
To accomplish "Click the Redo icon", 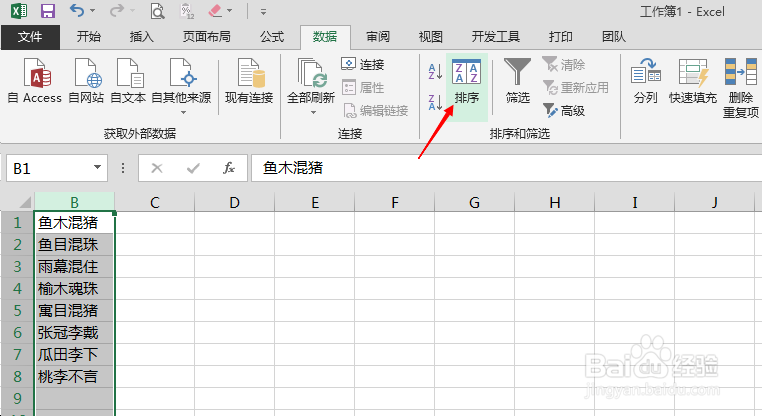I will (x=117, y=11).
